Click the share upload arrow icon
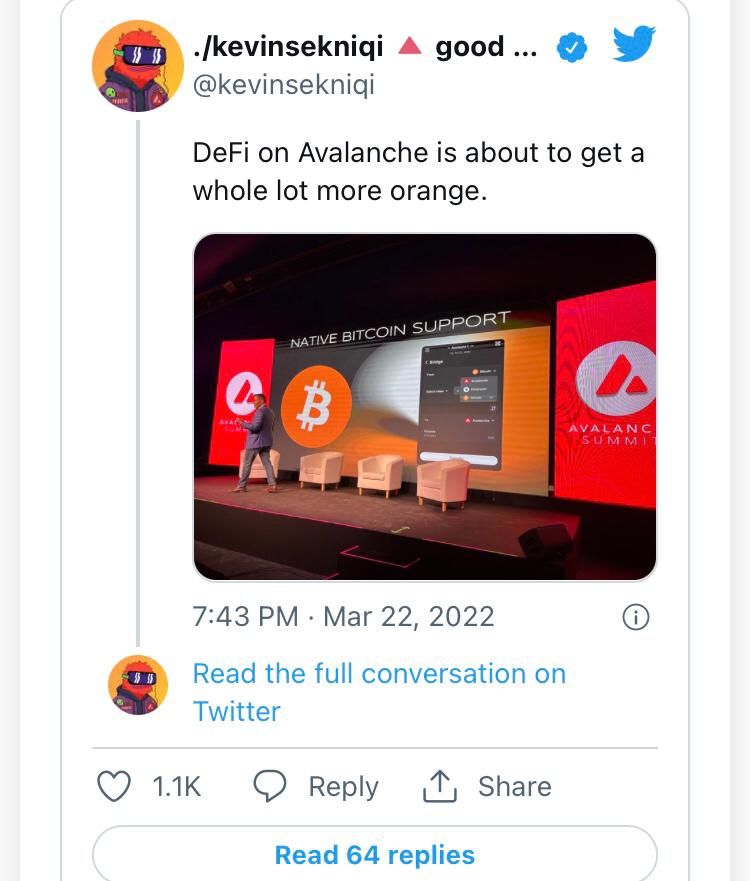Image resolution: width=750 pixels, height=881 pixels. point(439,787)
